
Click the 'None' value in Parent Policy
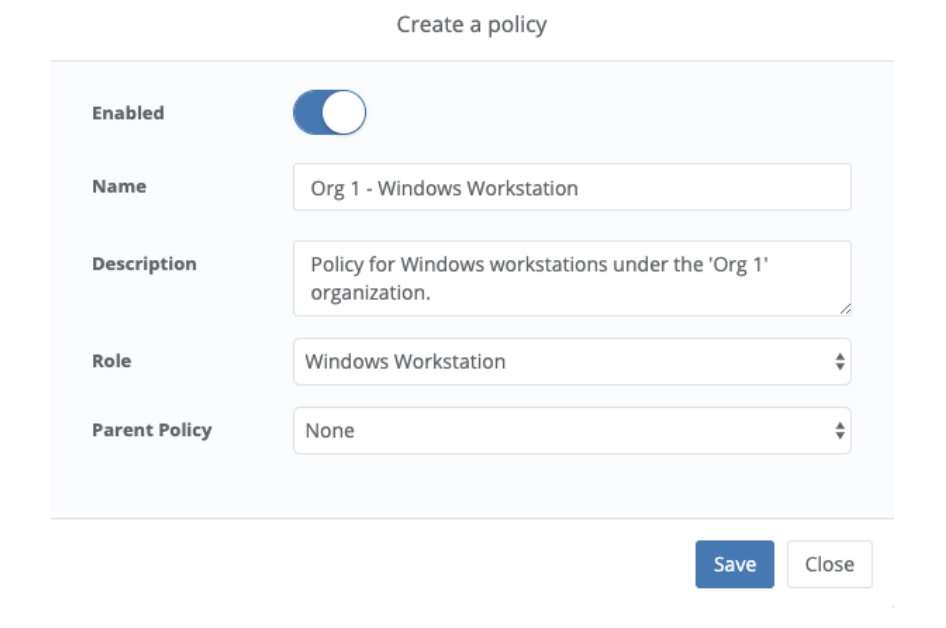pos(330,431)
